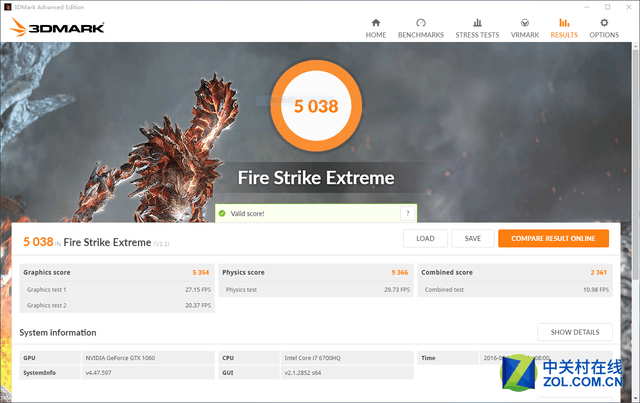This screenshot has height=403, width=640.
Task: Click the 3DMark logo
Action: pyautogui.click(x=57, y=27)
